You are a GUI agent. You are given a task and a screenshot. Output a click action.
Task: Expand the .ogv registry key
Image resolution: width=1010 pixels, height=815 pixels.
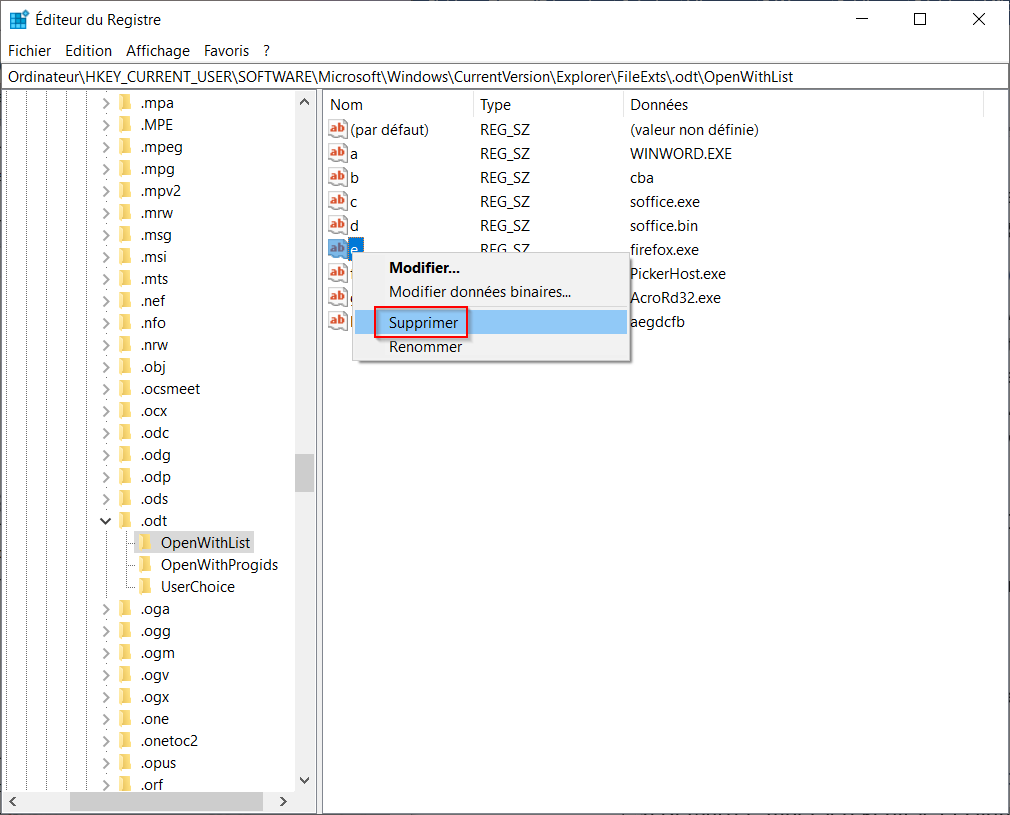click(106, 675)
